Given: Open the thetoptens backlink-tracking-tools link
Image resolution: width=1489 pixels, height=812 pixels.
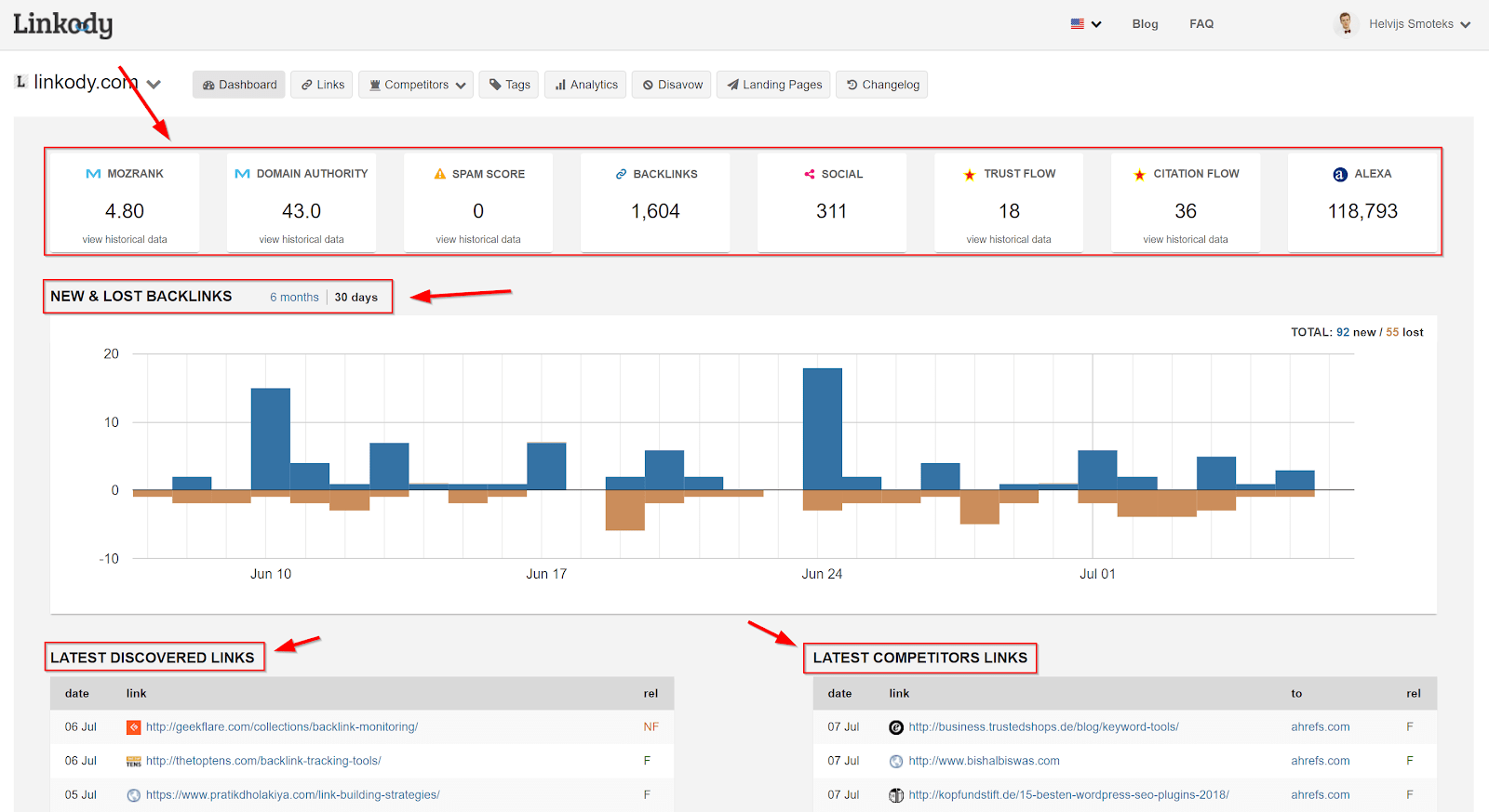Looking at the screenshot, I should pos(263,761).
